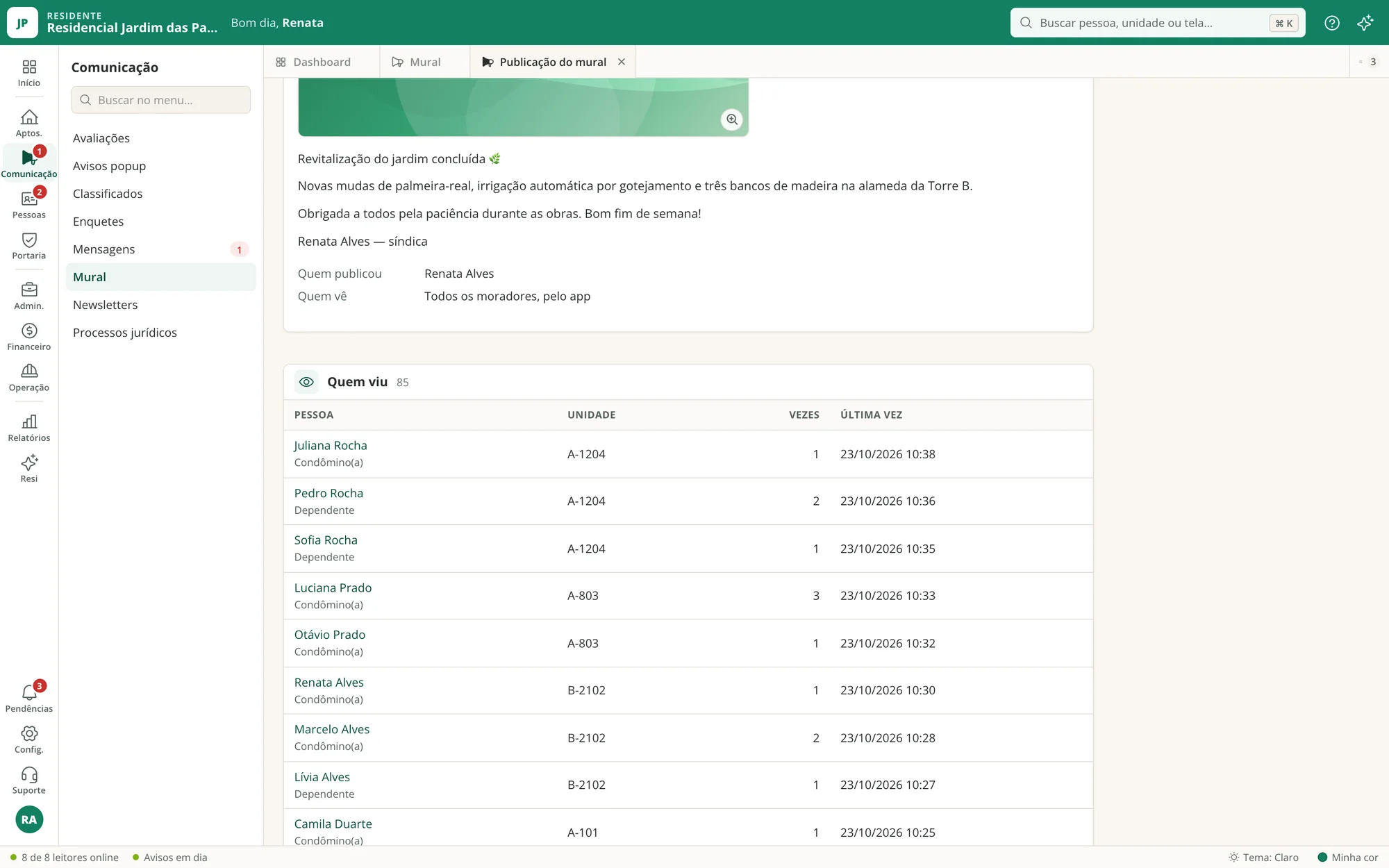
Task: Click '8 de 8 leitores online' status
Action: [64, 858]
